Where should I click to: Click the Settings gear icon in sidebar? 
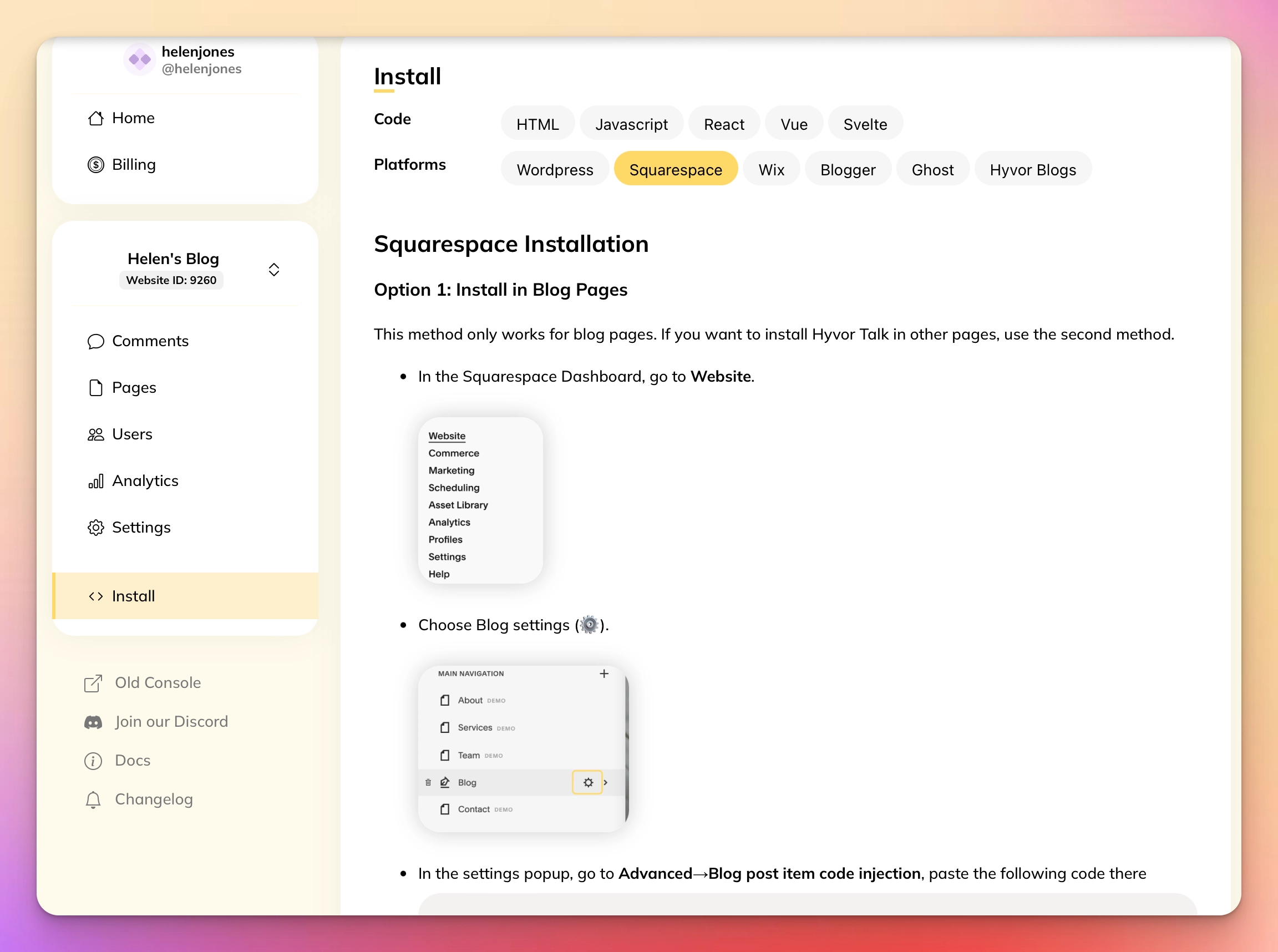click(x=95, y=528)
